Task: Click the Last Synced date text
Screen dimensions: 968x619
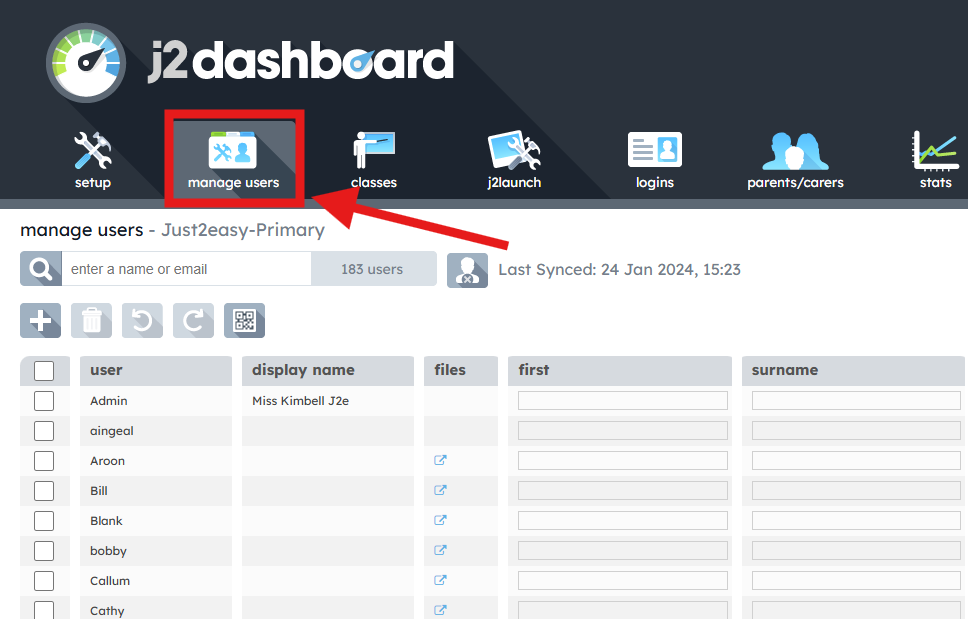Action: point(619,270)
